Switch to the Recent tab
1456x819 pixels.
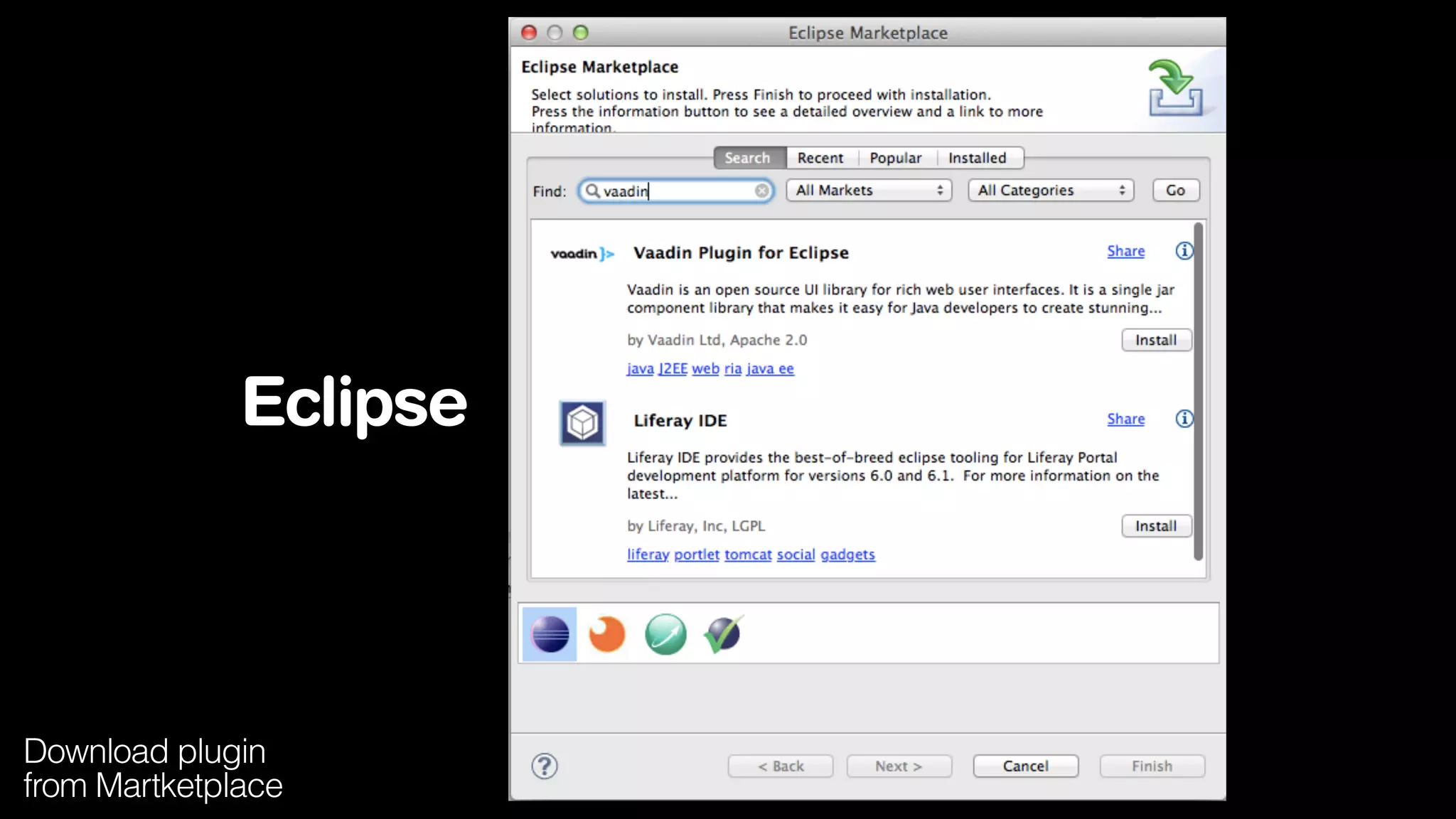pos(820,158)
